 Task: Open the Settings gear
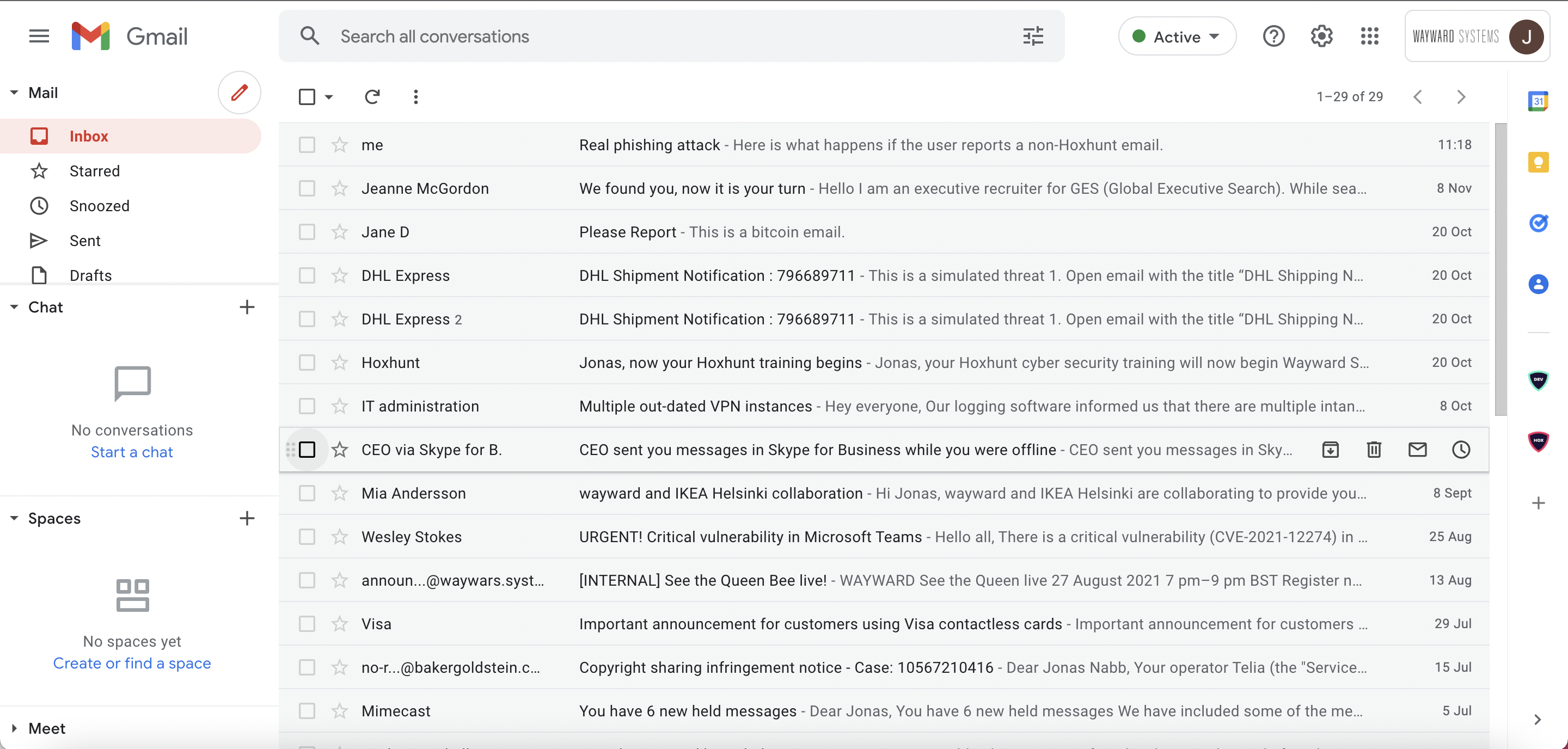pyautogui.click(x=1321, y=36)
